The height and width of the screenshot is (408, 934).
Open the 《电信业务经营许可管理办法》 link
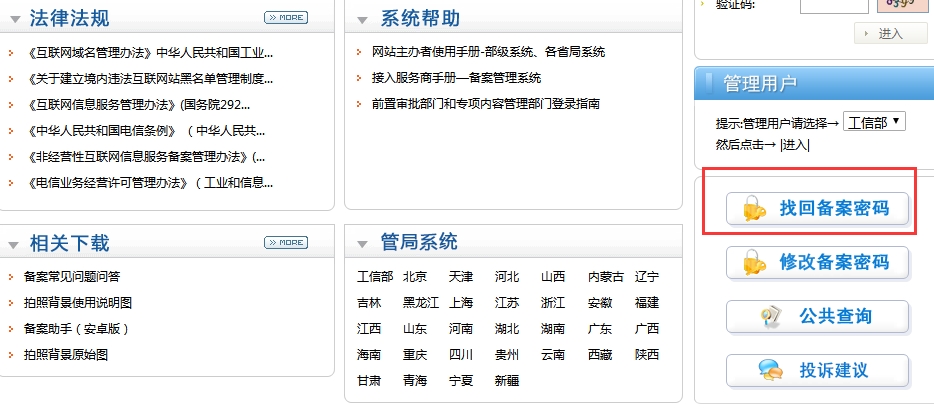152,182
